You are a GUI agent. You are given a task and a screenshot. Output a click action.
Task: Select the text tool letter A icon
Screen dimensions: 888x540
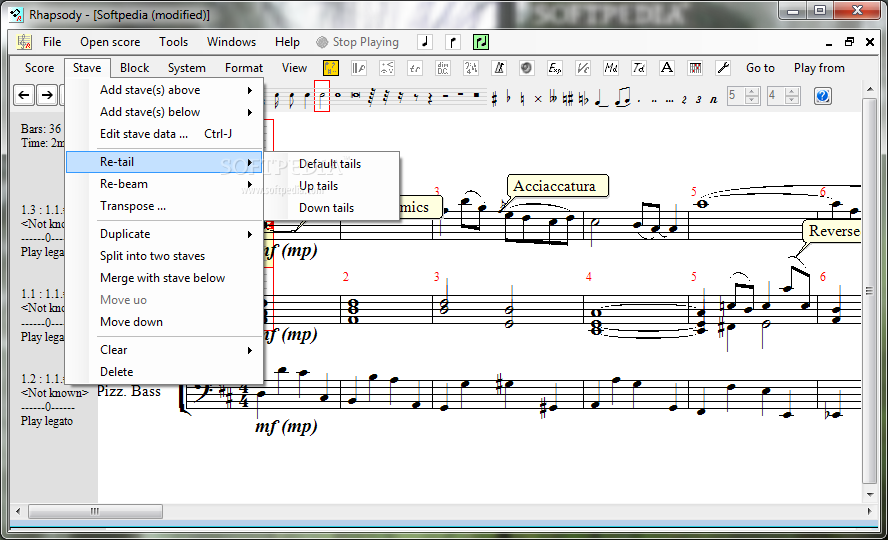pyautogui.click(x=667, y=68)
